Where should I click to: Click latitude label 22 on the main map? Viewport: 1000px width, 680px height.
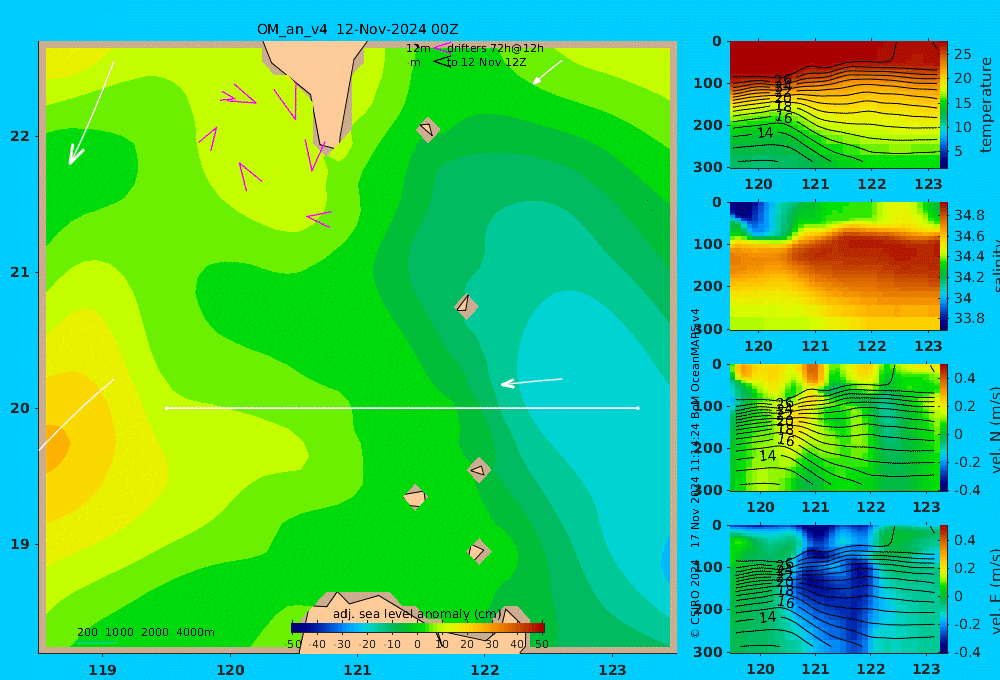(x=20, y=136)
